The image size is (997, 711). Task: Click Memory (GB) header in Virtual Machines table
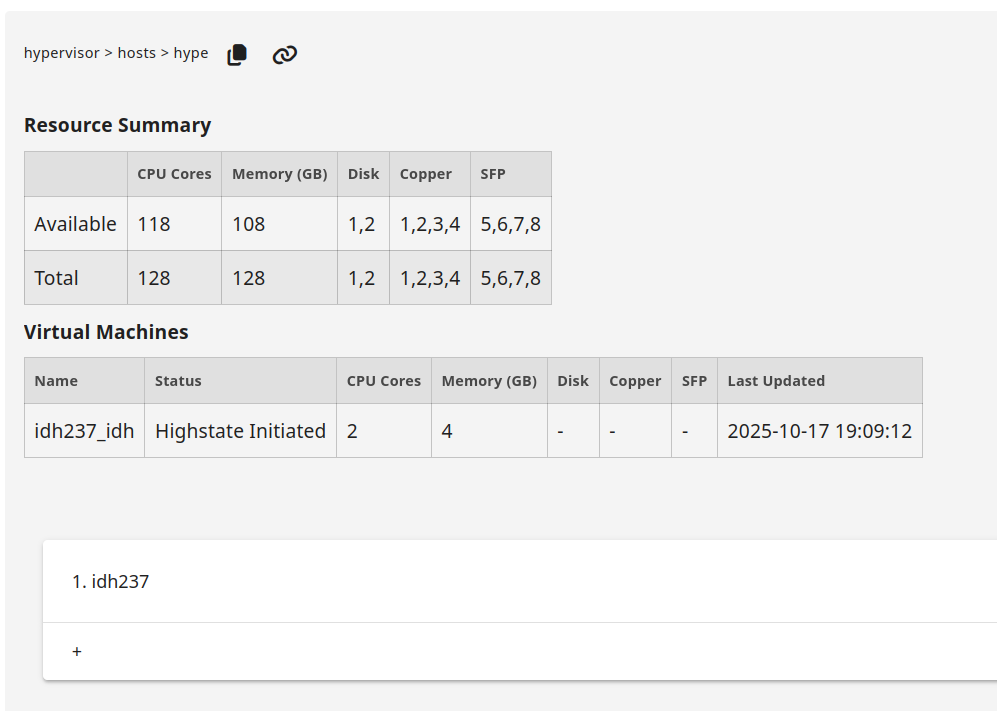(489, 381)
